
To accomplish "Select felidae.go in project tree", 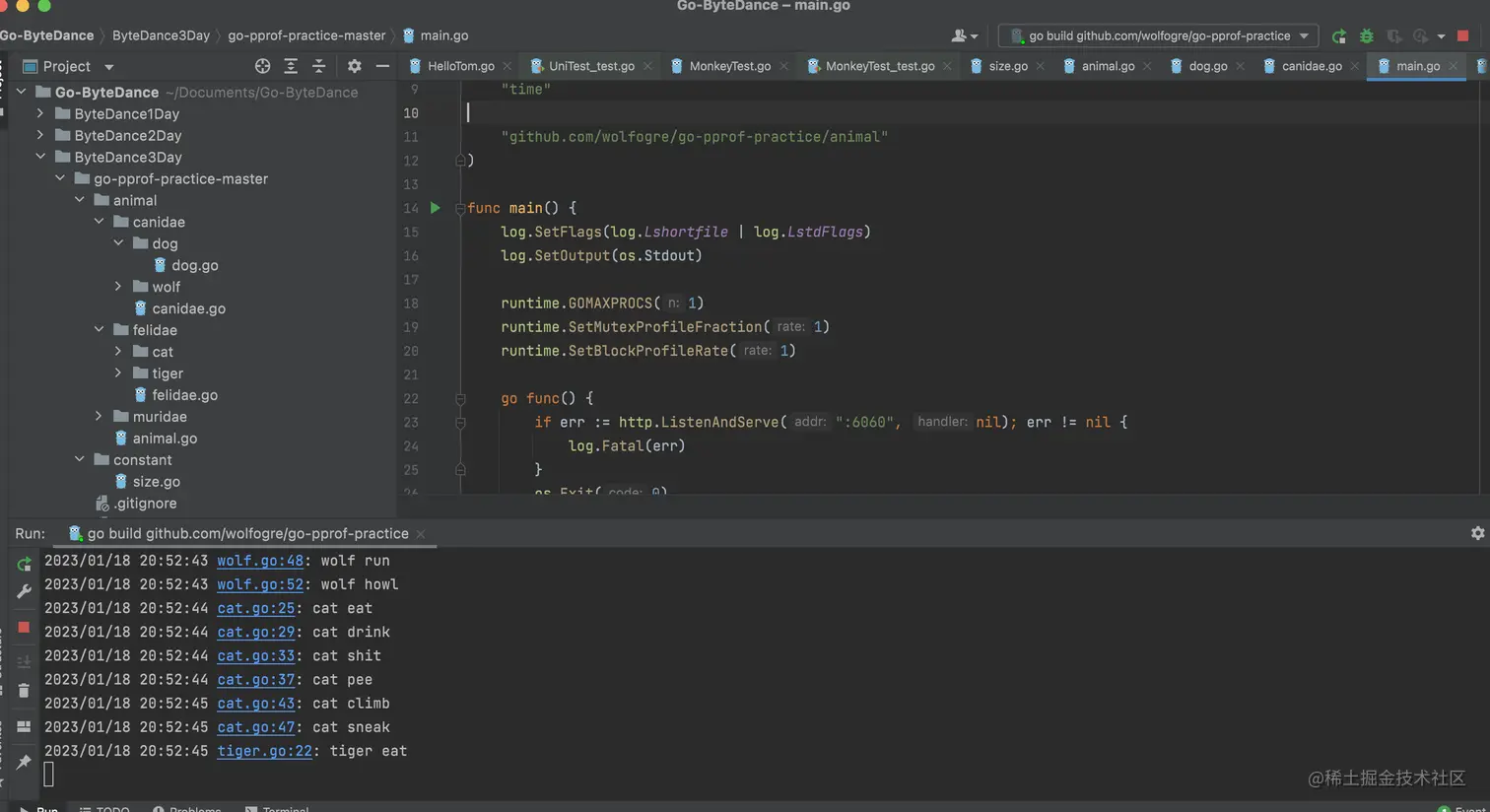I will point(184,395).
